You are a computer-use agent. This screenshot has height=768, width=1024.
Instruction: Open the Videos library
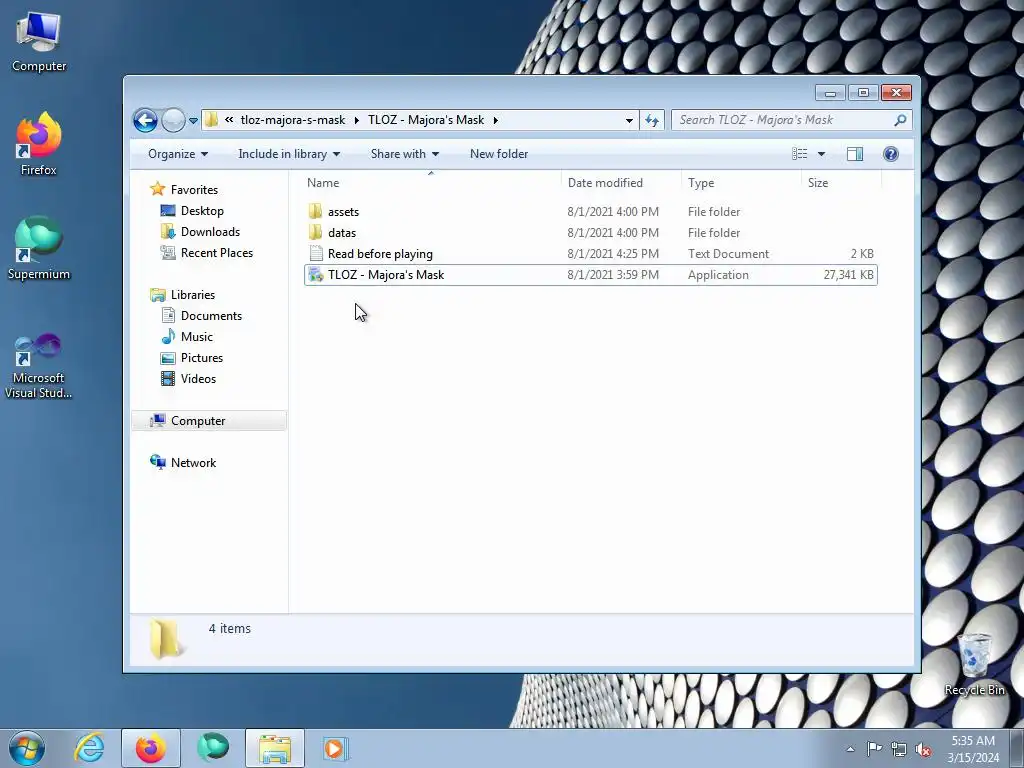[x=198, y=379]
